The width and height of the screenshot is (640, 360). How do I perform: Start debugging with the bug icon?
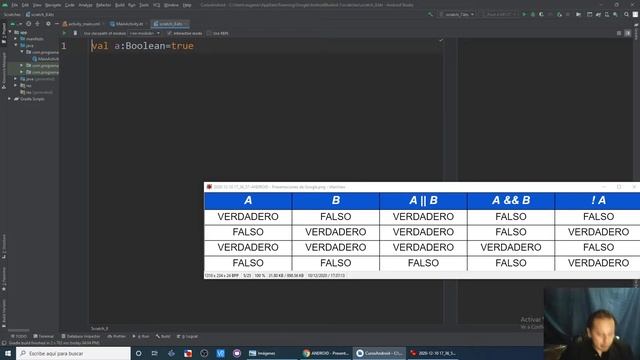tap(533, 14)
